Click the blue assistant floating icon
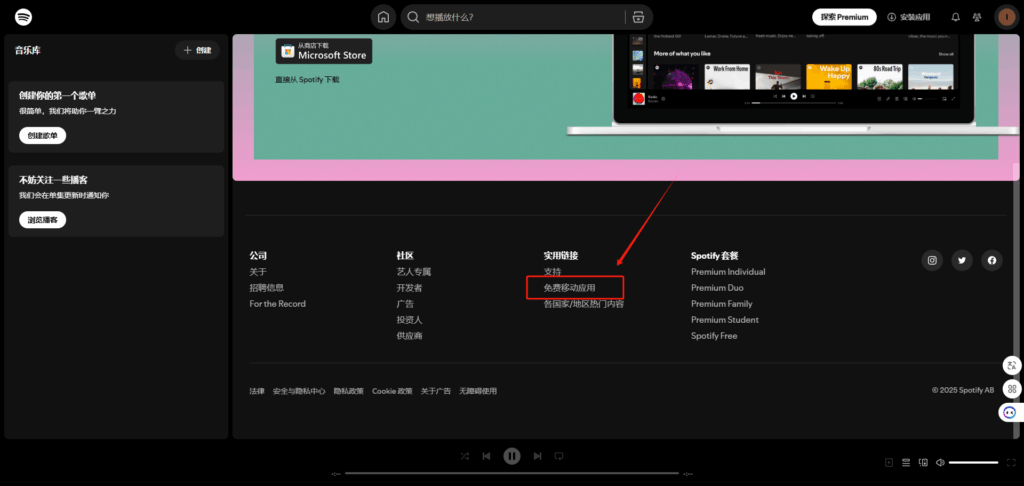The image size is (1024, 486). 1010,412
